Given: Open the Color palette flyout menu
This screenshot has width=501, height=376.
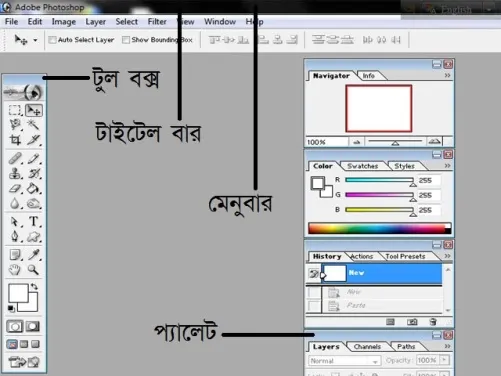Looking at the screenshot, I should tap(447, 166).
